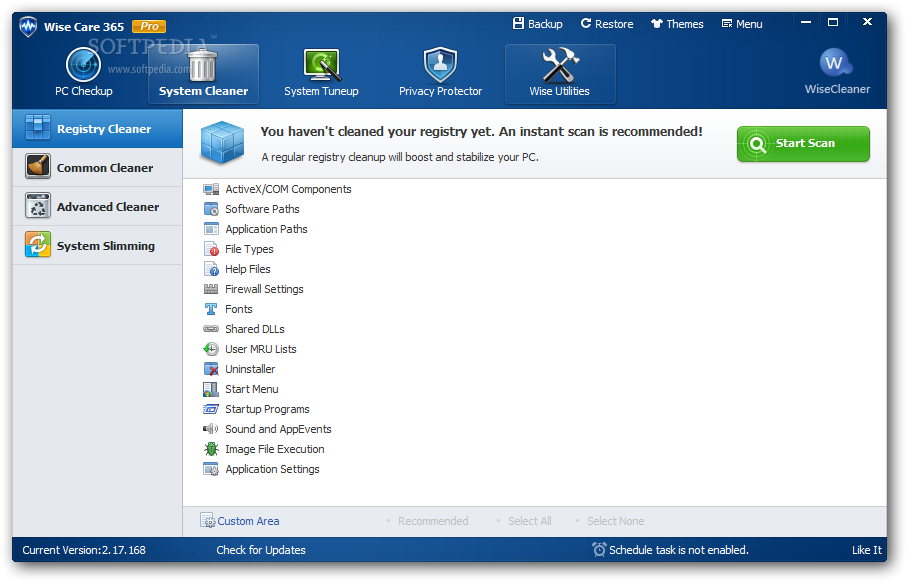Click the Like It link
This screenshot has height=582, width=907.
click(x=867, y=550)
